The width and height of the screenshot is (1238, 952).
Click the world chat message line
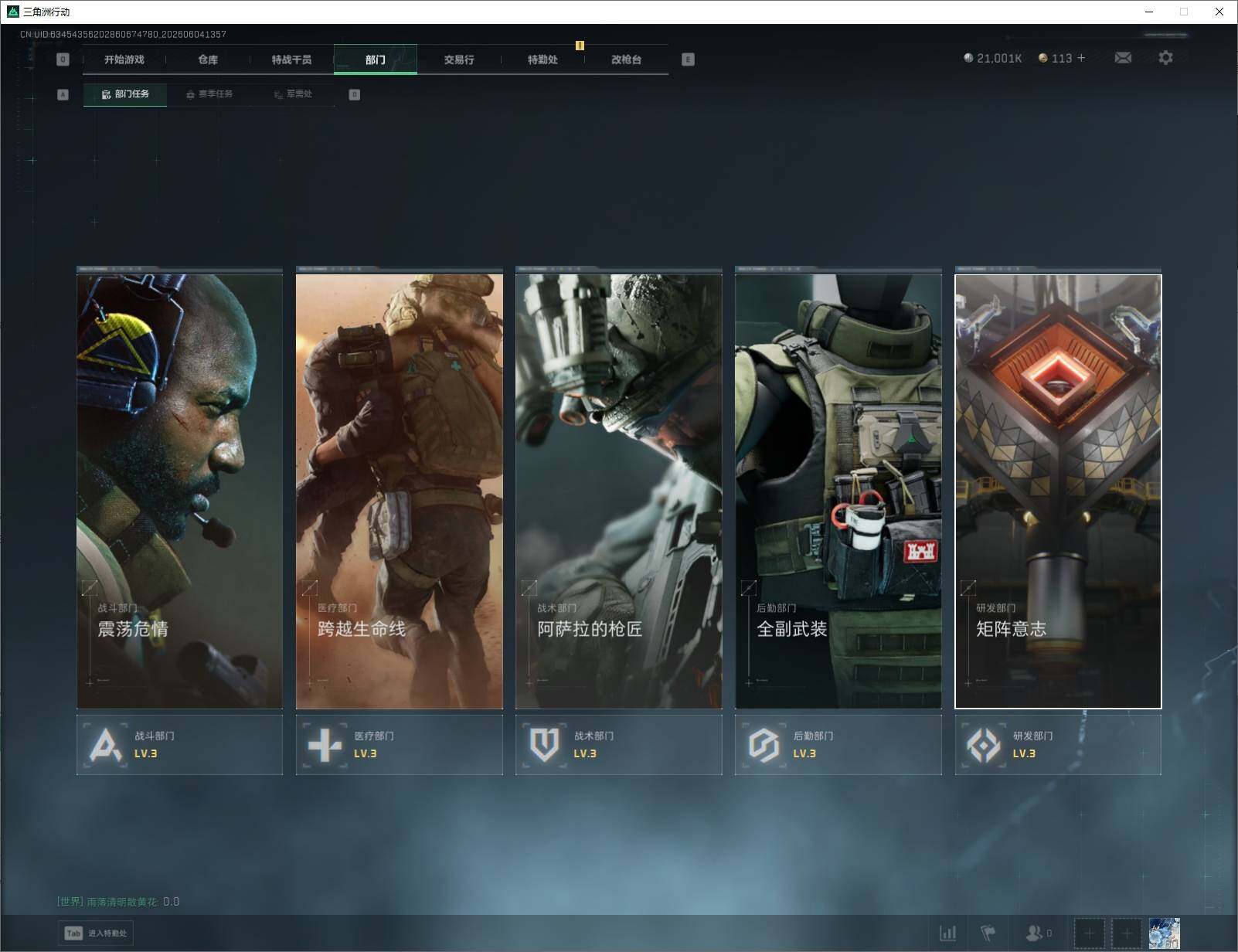118,902
